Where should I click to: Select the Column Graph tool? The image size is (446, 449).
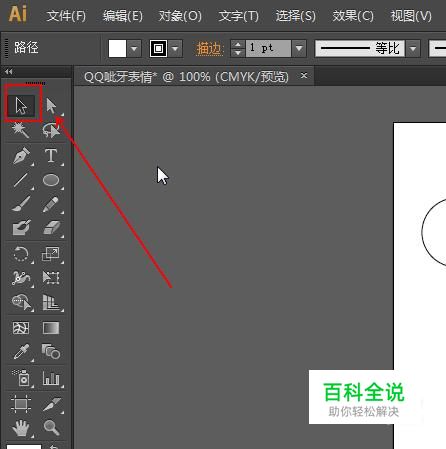click(51, 378)
